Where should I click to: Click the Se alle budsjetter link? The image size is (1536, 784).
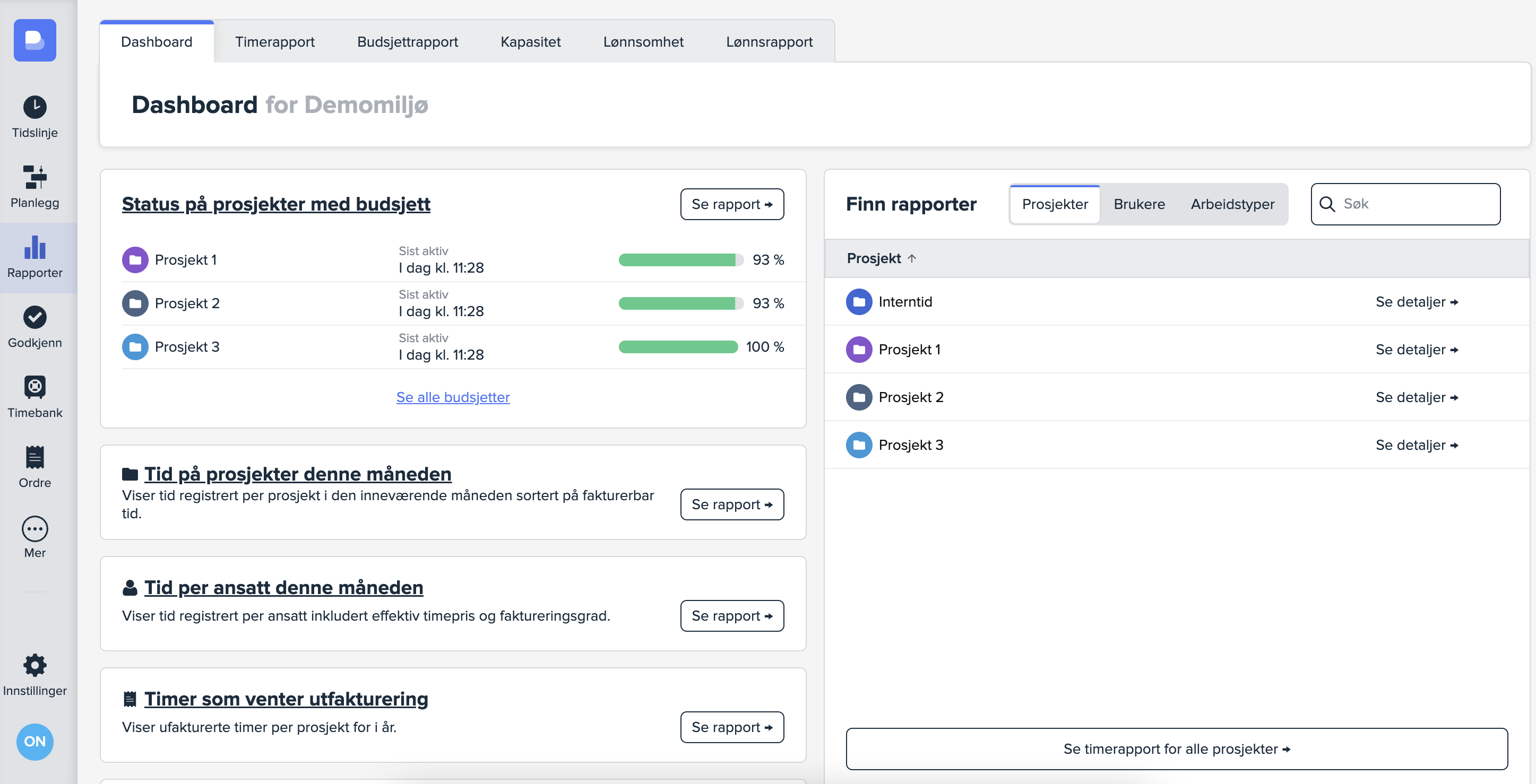coord(453,397)
